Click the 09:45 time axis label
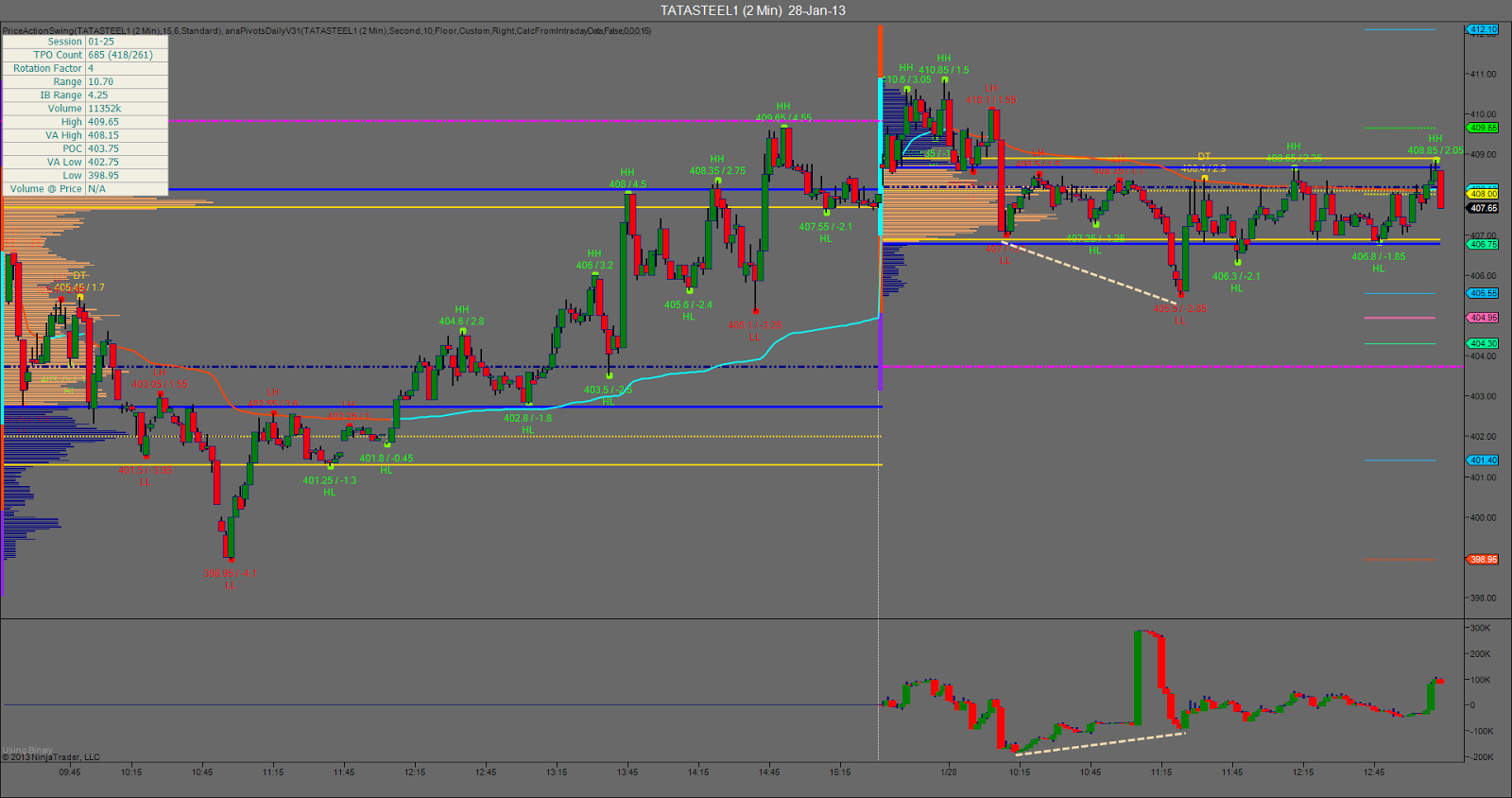This screenshot has width=1512, height=798. (70, 772)
